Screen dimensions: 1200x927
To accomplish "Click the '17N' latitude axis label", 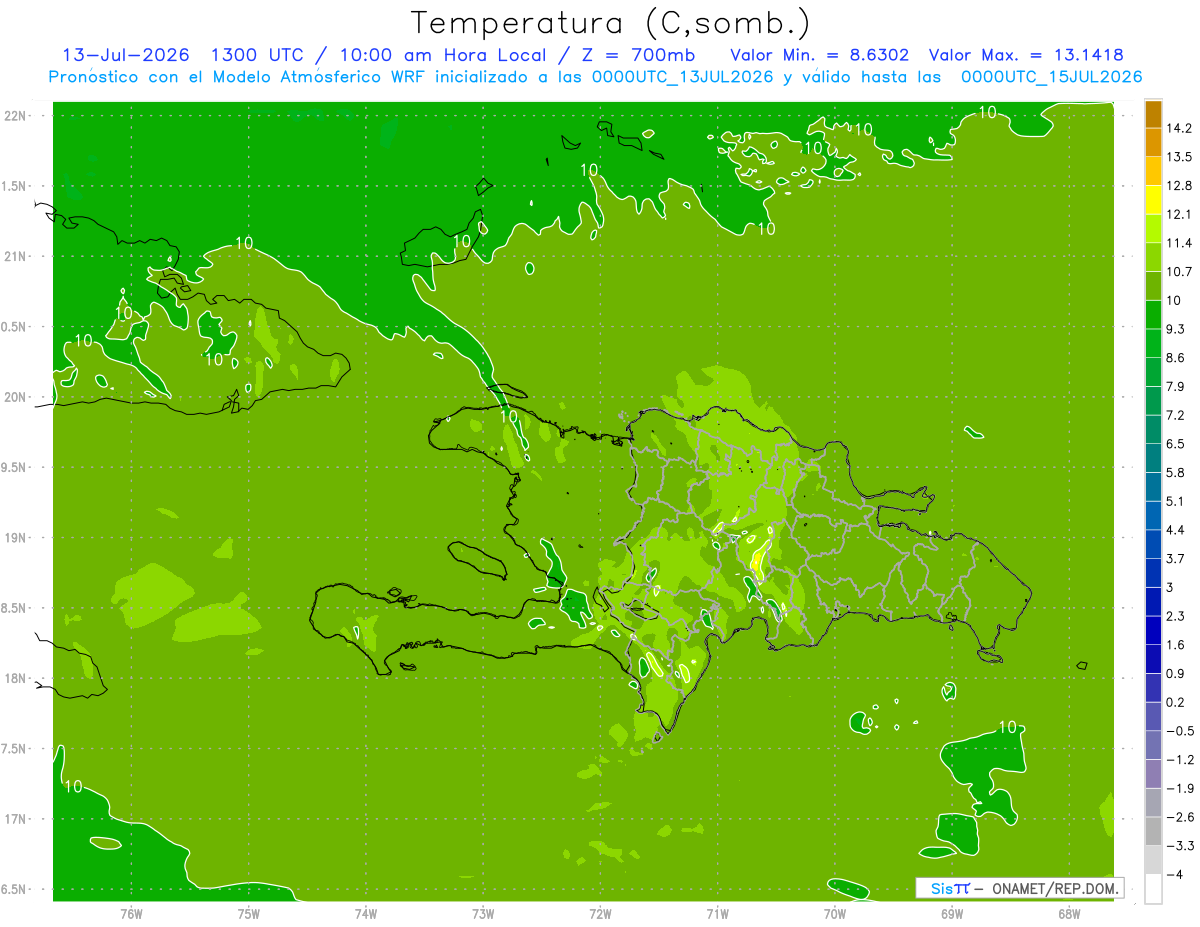I will point(17,819).
